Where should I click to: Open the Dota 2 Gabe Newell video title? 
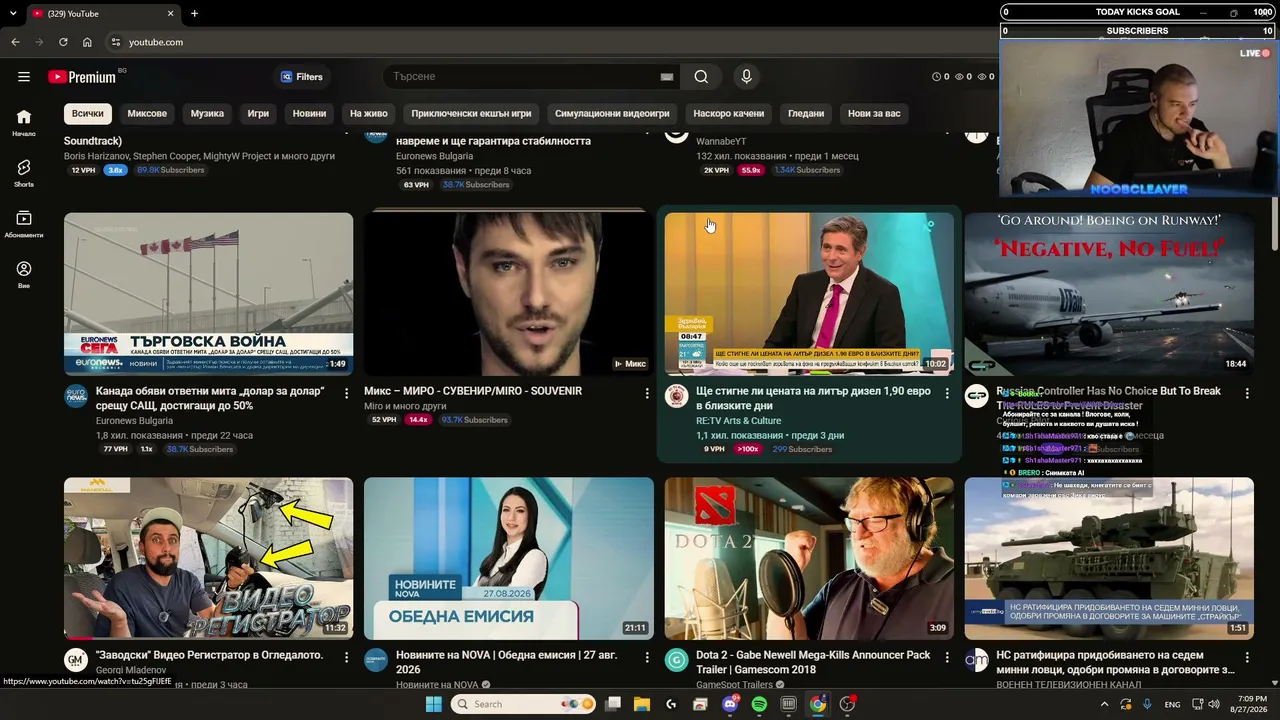pos(813,662)
